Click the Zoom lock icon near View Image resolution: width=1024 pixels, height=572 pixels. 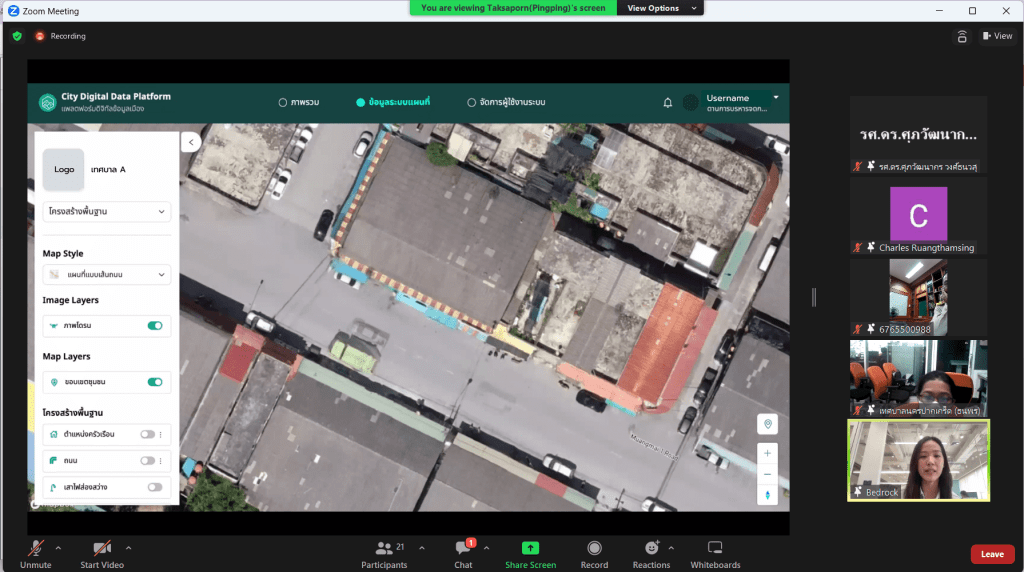(x=962, y=37)
